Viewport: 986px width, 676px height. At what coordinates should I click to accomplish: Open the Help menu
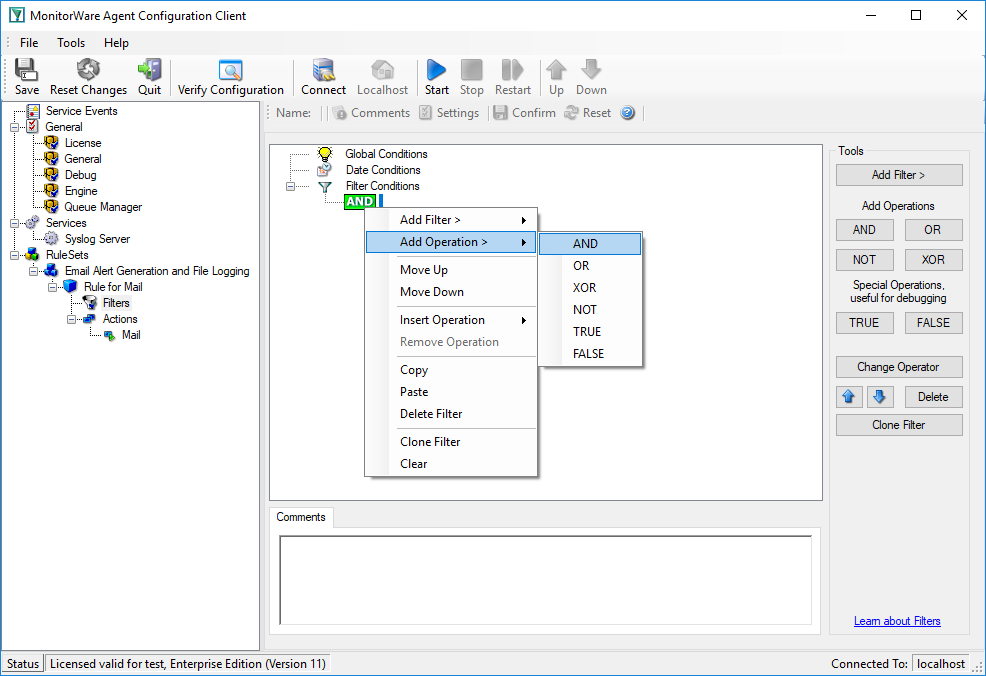tap(116, 43)
